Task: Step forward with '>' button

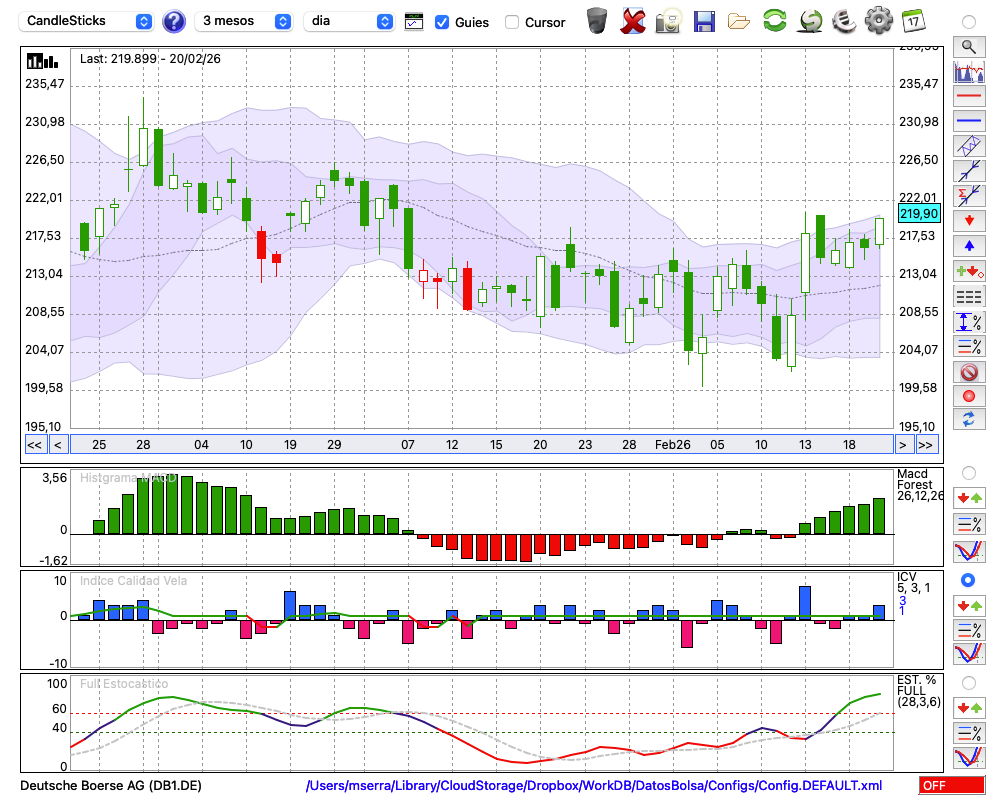Action: click(902, 445)
